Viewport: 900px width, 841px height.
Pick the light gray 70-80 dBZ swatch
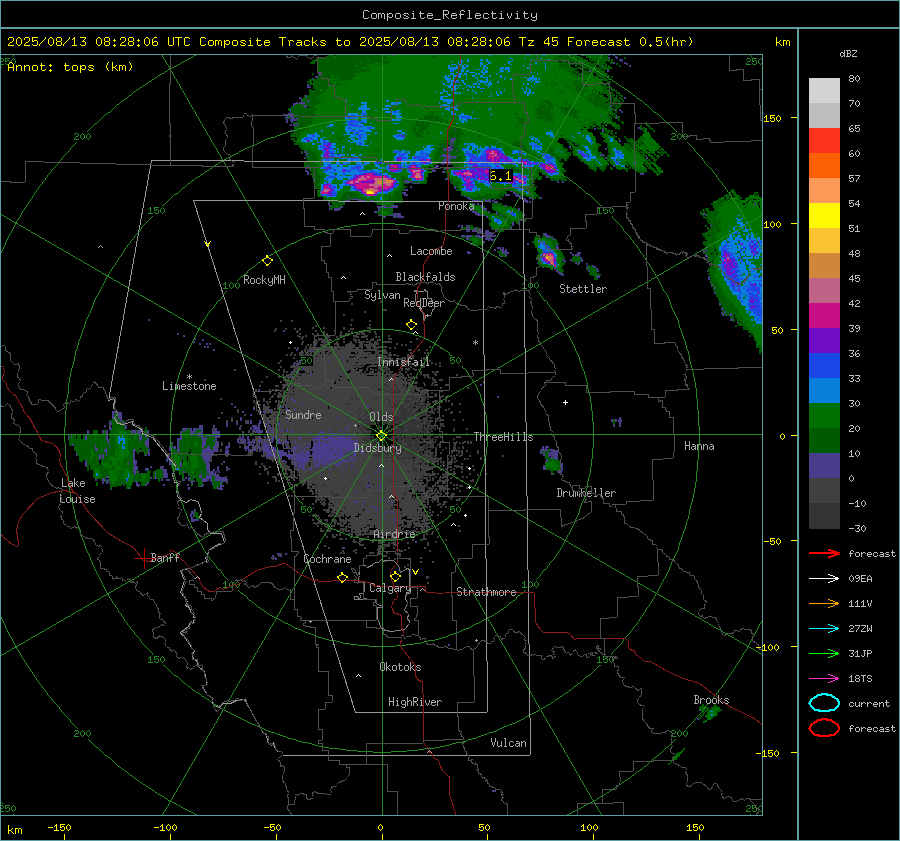(x=824, y=91)
